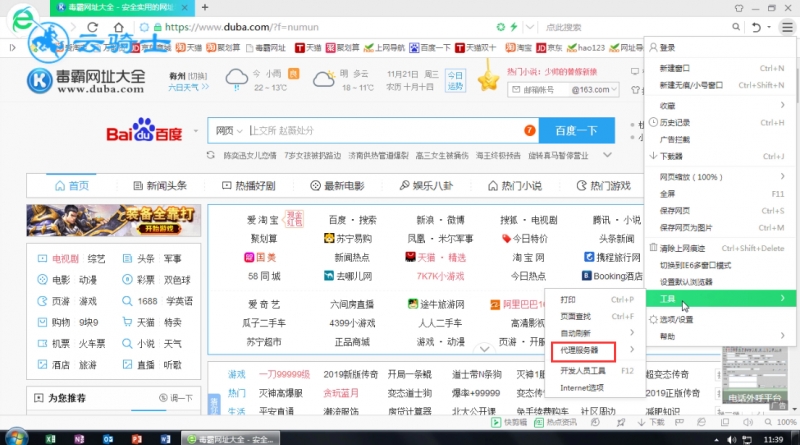Open 热点资讯 in the status bar
The image size is (800, 445).
556,423
